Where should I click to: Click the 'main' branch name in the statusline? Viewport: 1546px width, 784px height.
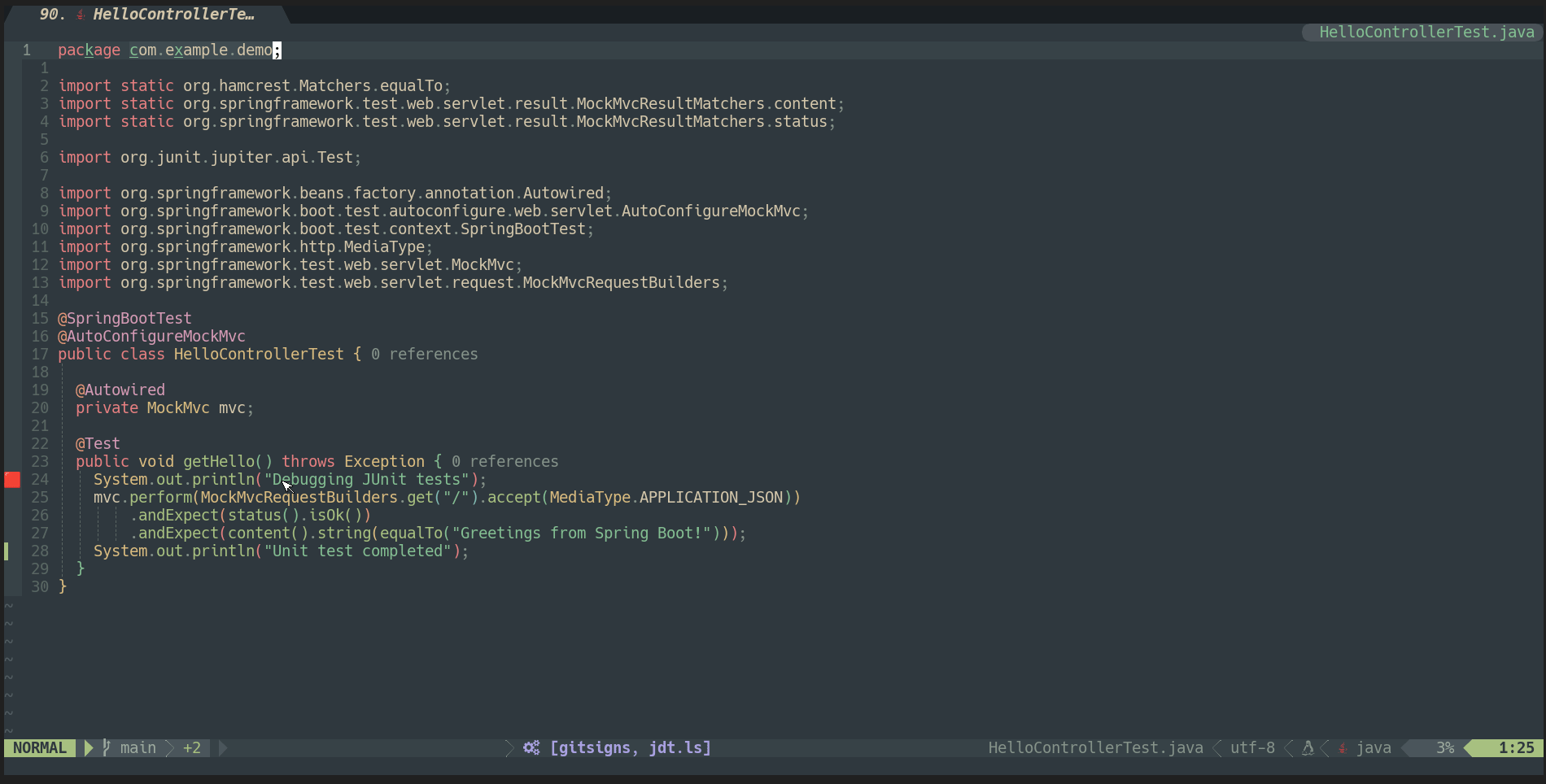click(x=138, y=747)
